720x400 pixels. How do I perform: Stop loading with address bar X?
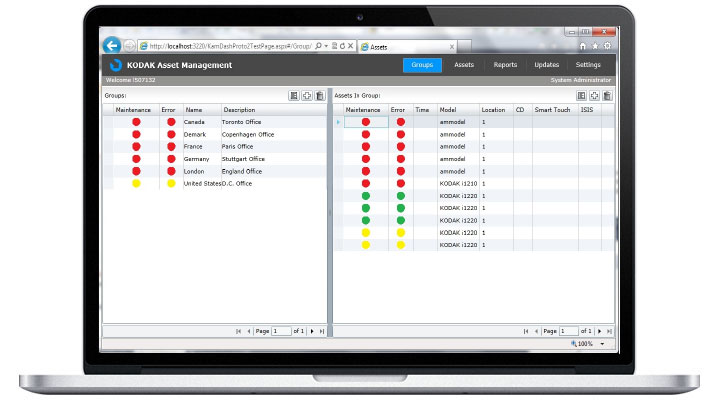coord(350,46)
